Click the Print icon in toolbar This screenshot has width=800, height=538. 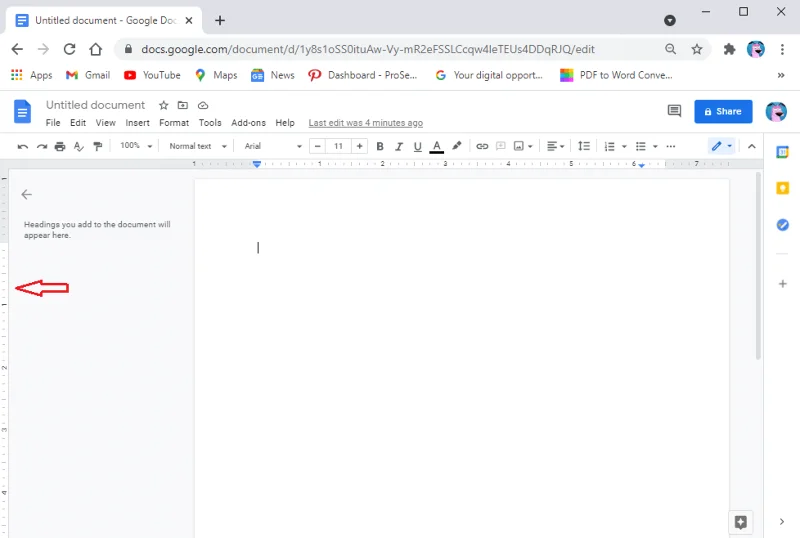pos(60,146)
